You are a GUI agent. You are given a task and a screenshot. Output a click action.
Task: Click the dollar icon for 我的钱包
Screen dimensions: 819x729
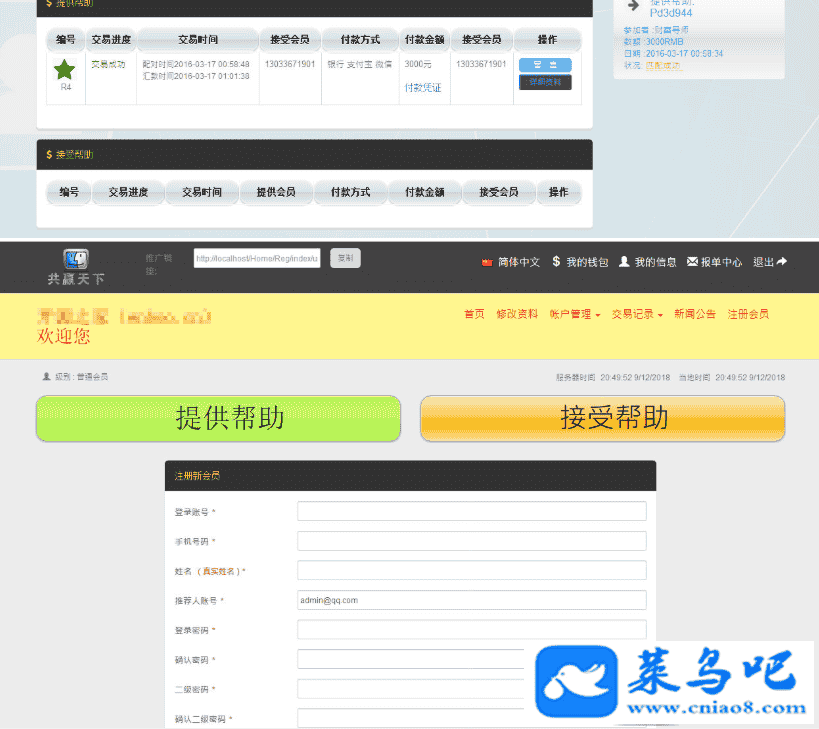point(556,261)
